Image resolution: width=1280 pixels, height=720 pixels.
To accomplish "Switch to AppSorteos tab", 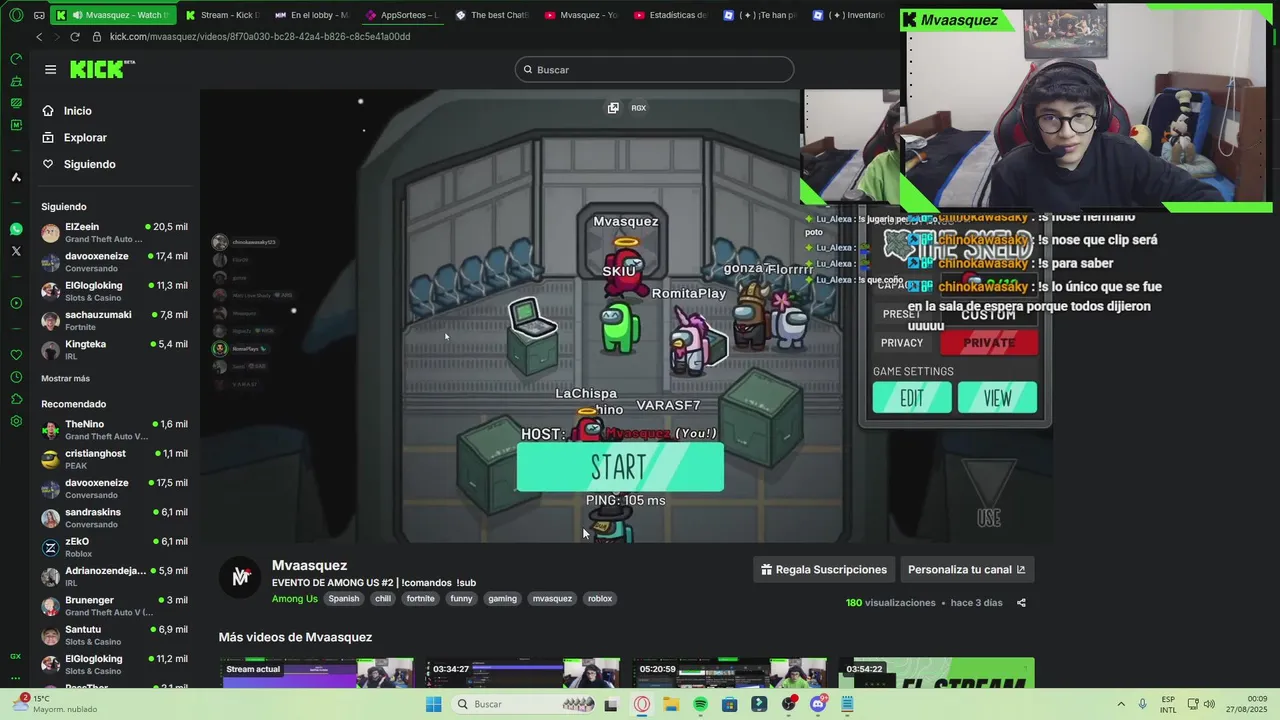I will (401, 15).
